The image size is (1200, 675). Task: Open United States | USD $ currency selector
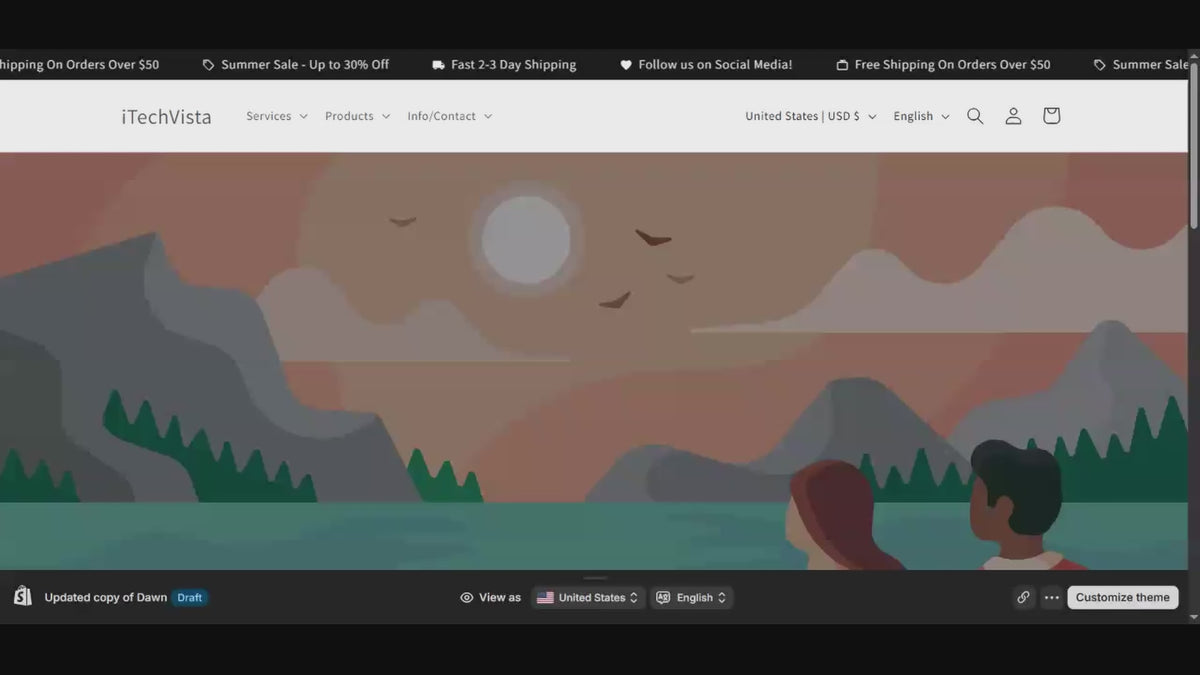click(811, 116)
